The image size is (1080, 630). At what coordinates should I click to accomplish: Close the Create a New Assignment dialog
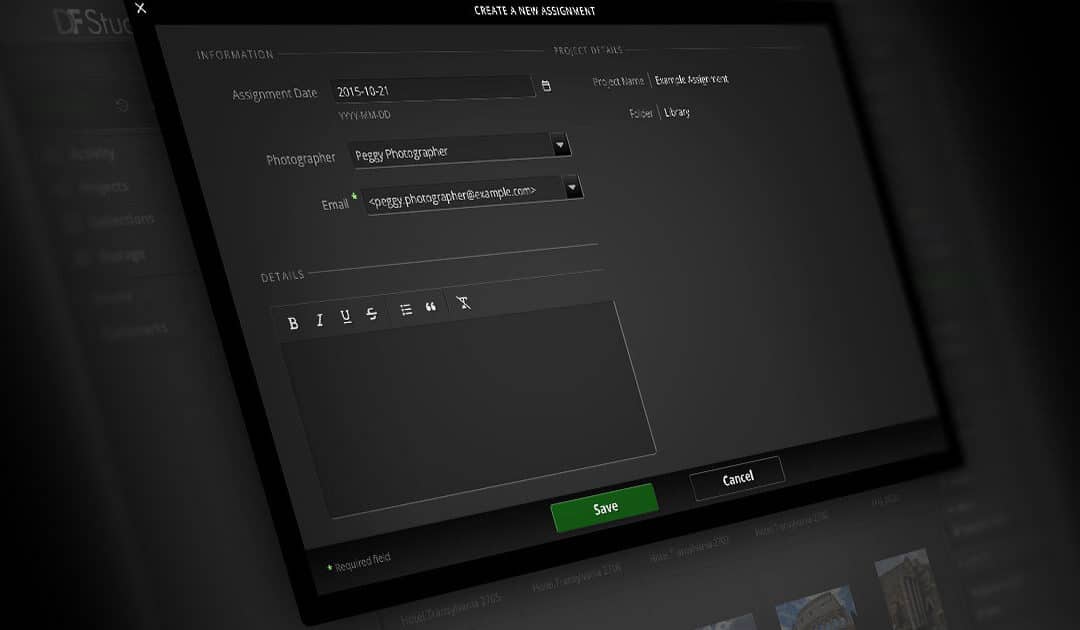click(141, 8)
